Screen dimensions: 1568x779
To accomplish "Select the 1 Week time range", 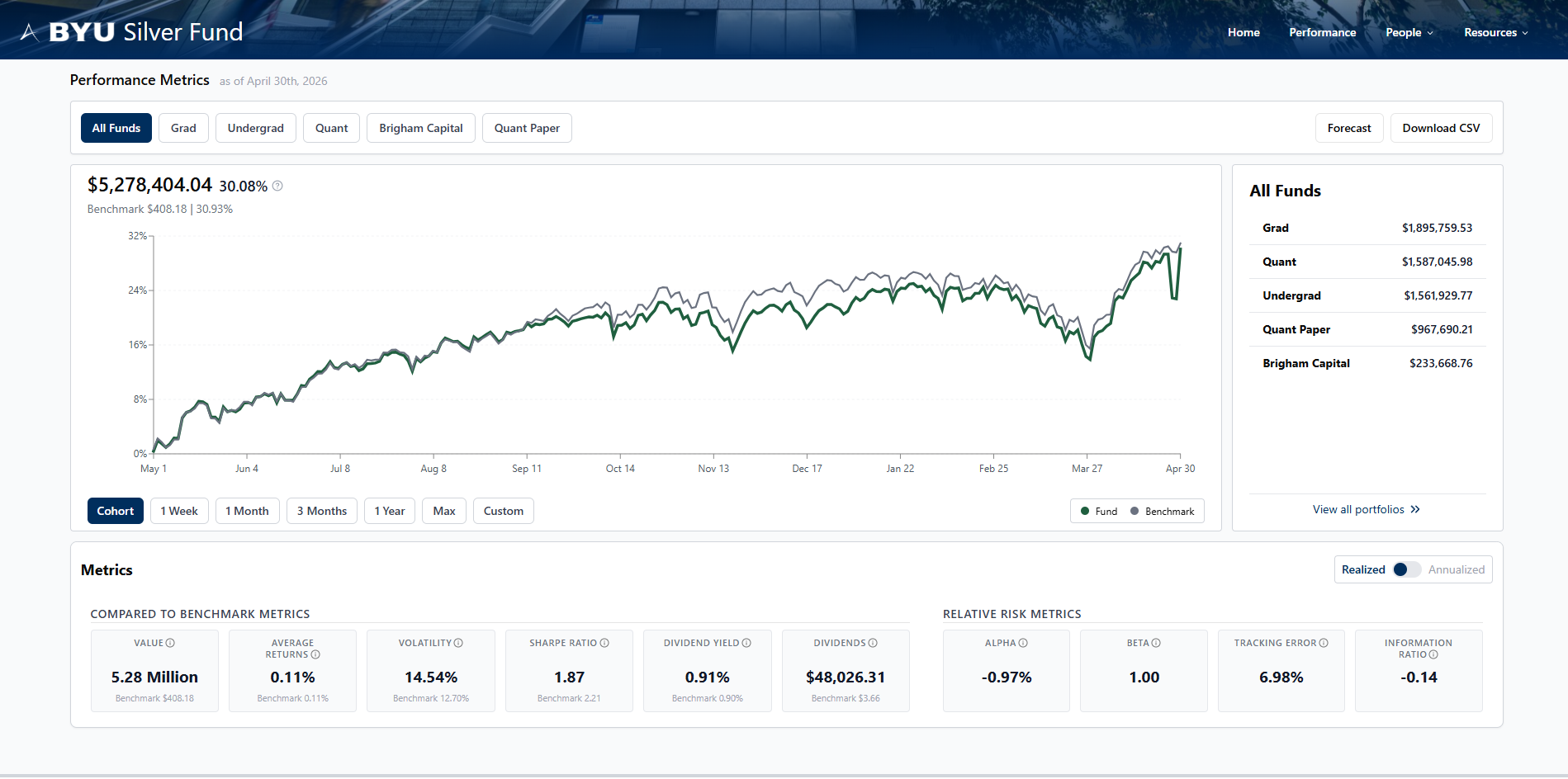I will click(179, 511).
